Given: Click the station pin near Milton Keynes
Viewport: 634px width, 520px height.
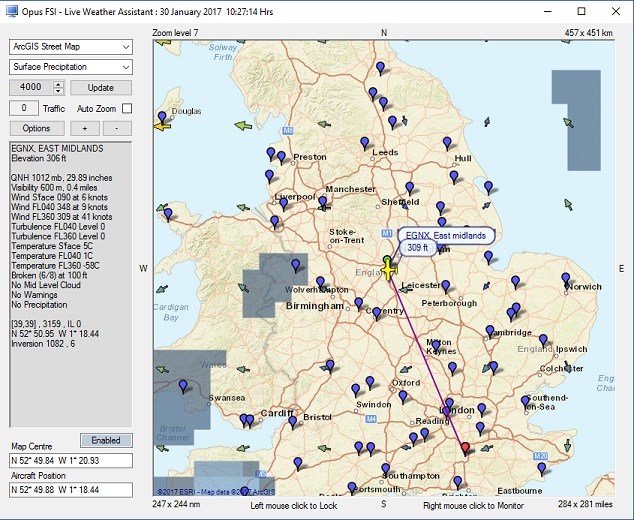Looking at the screenshot, I should pos(435,345).
